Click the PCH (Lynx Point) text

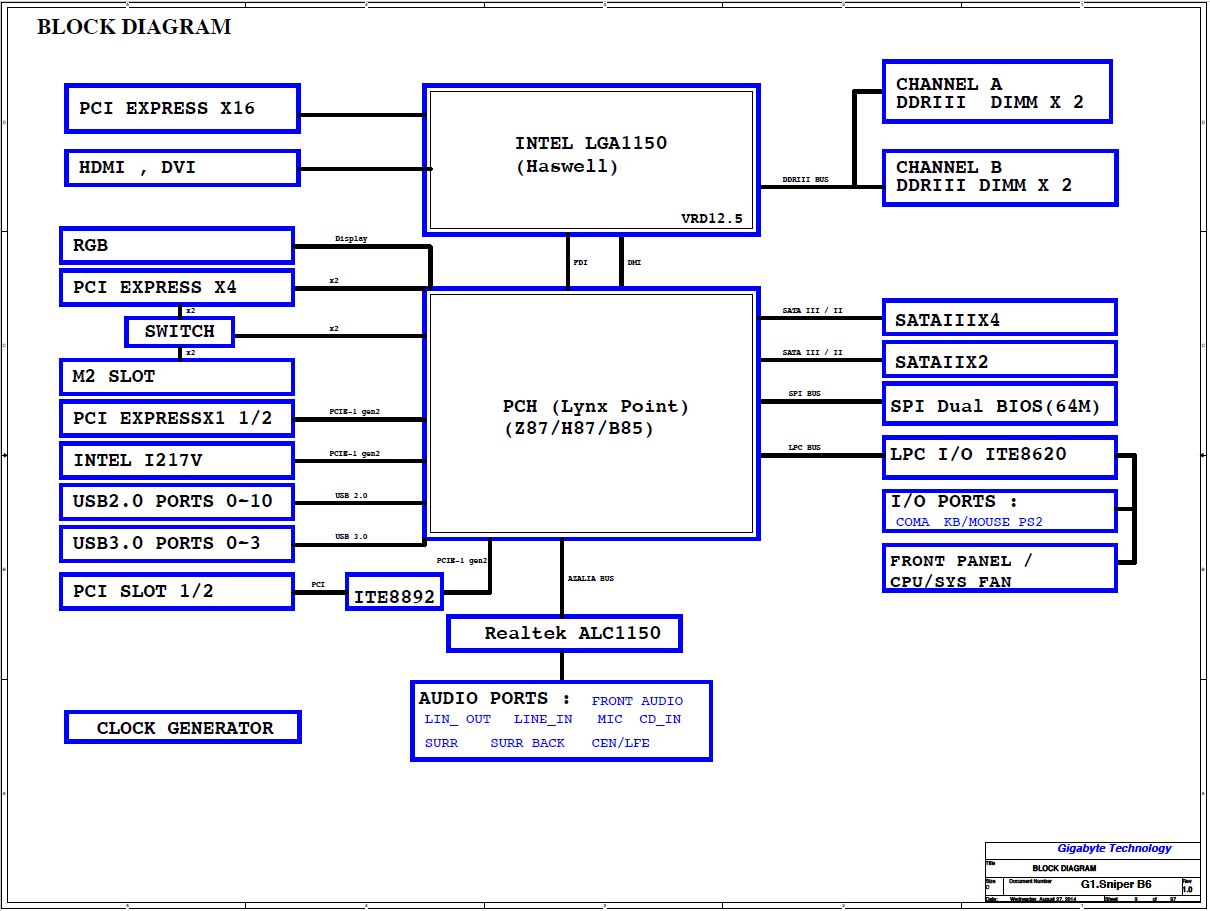coord(596,407)
